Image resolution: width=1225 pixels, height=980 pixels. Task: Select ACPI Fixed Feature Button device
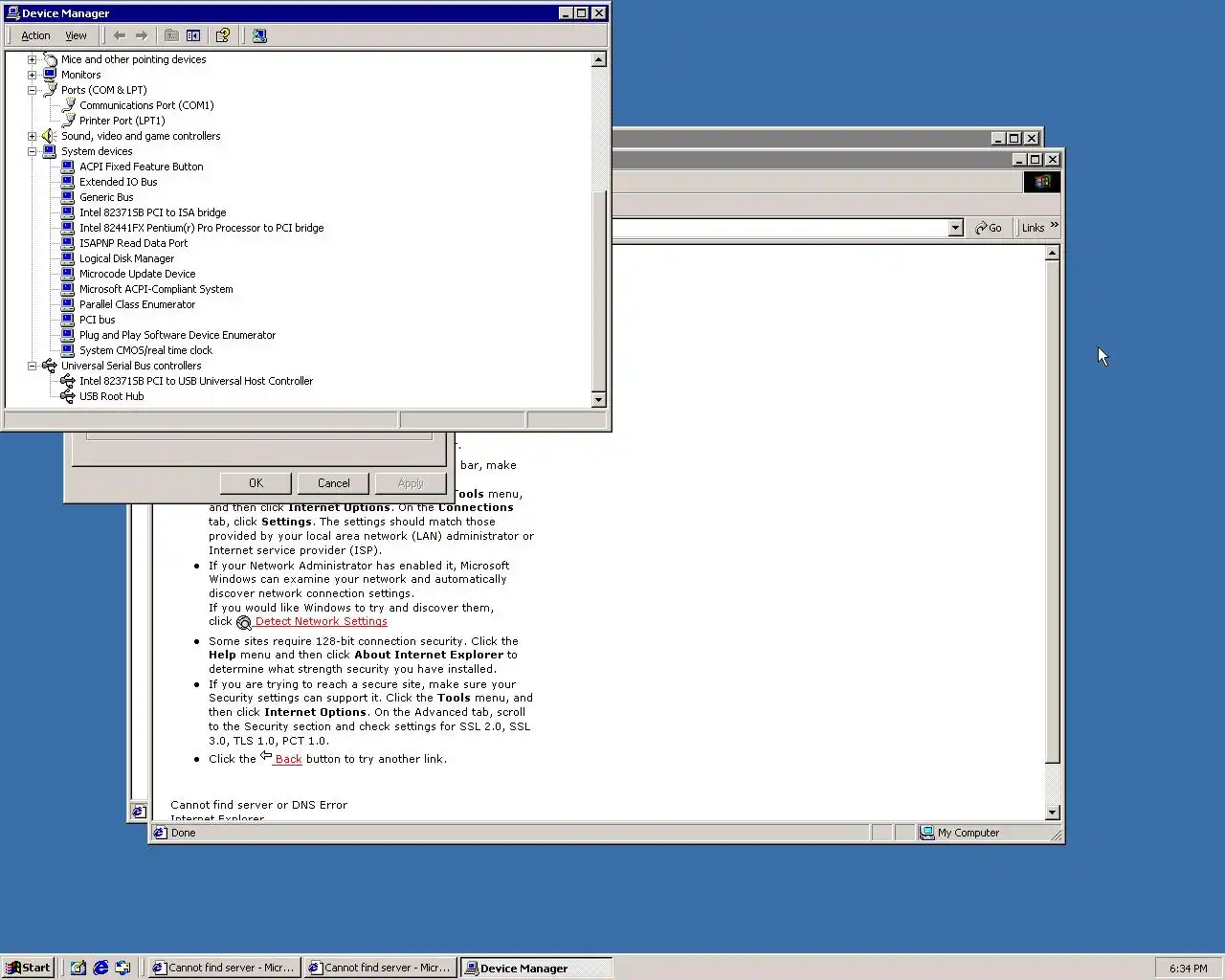point(142,167)
